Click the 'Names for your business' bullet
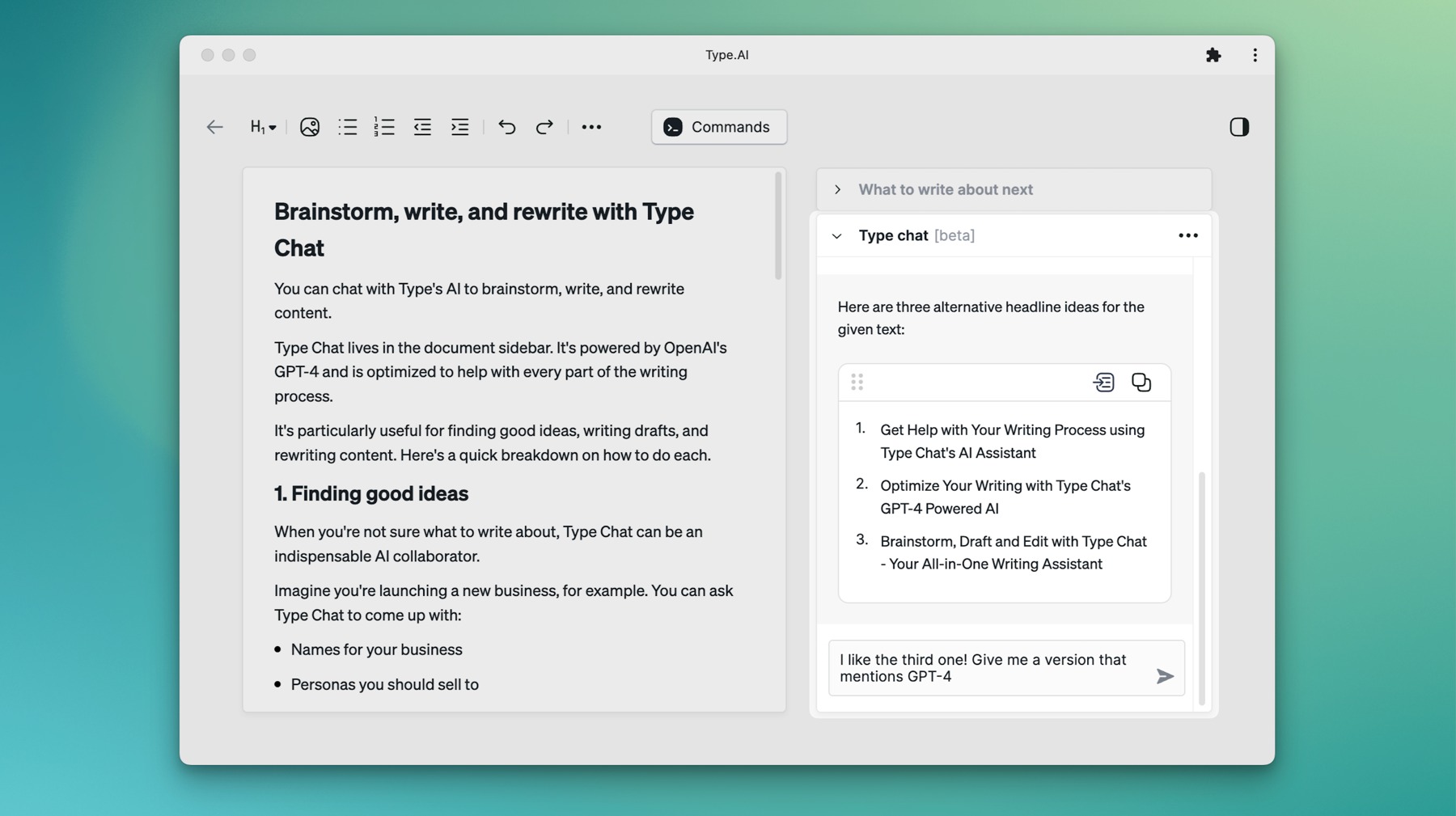 click(x=376, y=649)
